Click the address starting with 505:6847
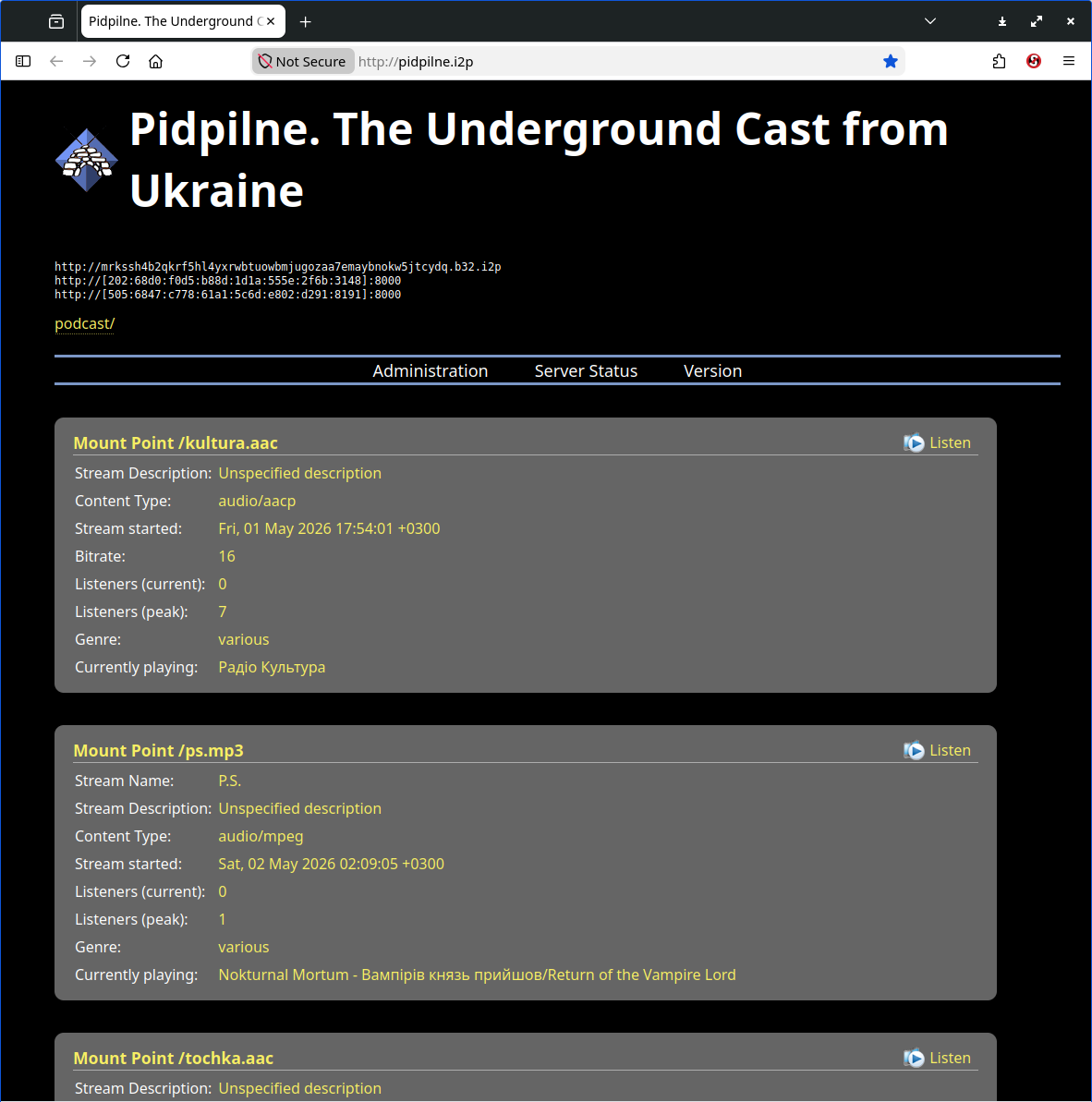 pyautogui.click(x=227, y=295)
